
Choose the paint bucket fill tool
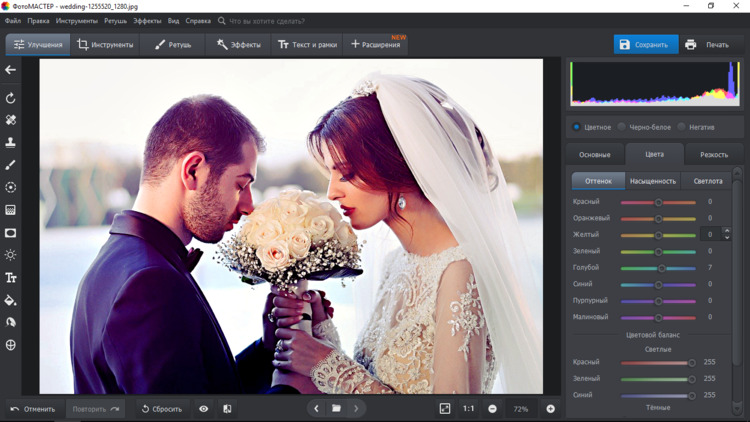click(11, 300)
